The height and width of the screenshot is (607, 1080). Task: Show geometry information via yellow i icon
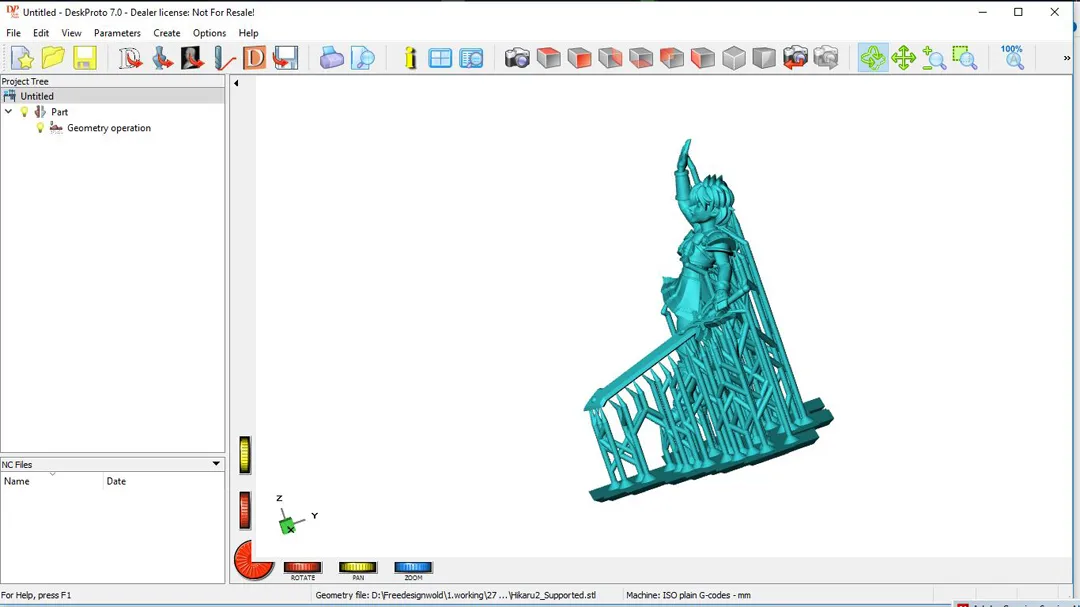tap(411, 58)
